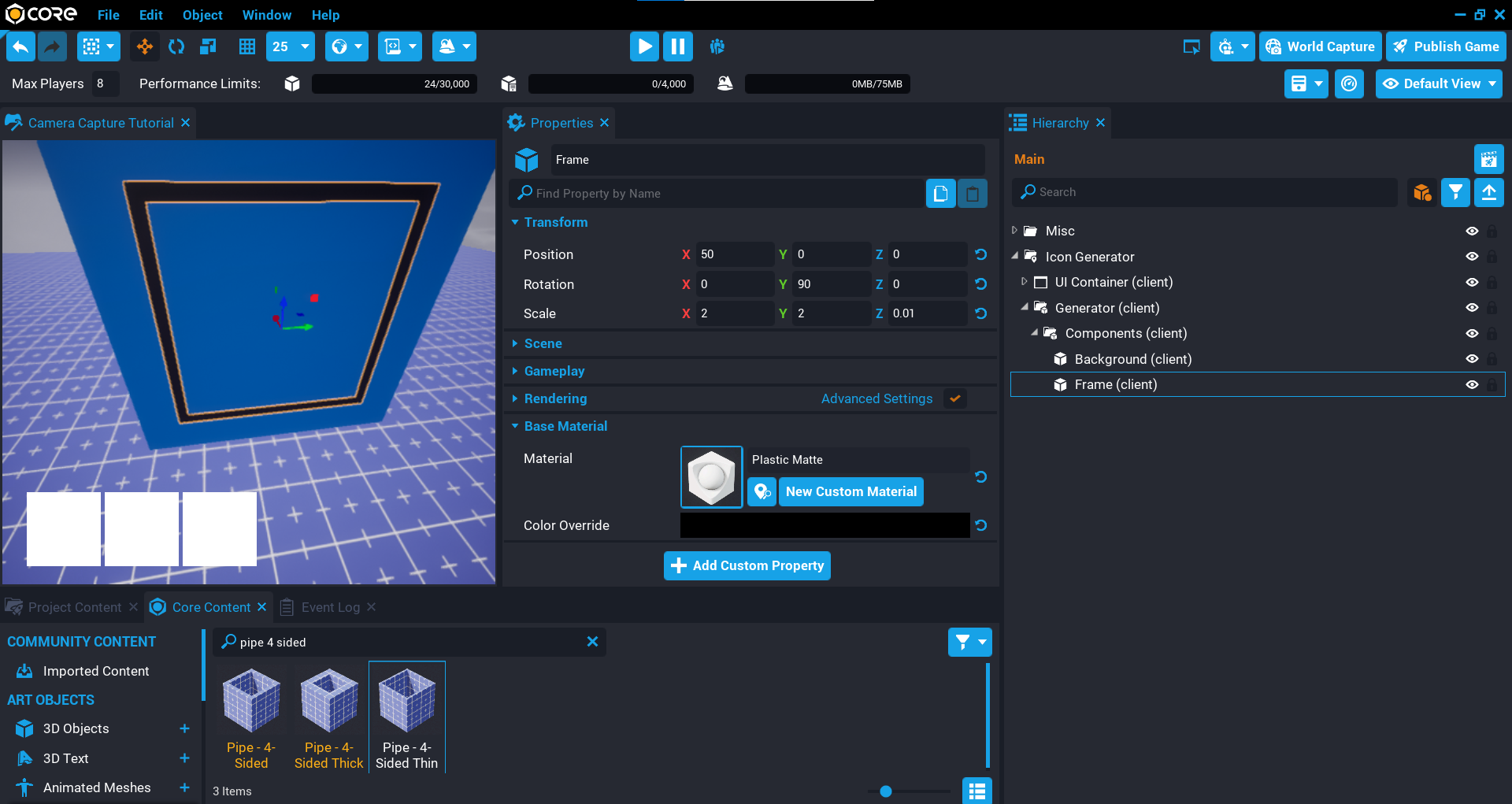This screenshot has width=1512, height=804.
Task: Expand the Misc folder in Hierarchy
Action: [1014, 231]
